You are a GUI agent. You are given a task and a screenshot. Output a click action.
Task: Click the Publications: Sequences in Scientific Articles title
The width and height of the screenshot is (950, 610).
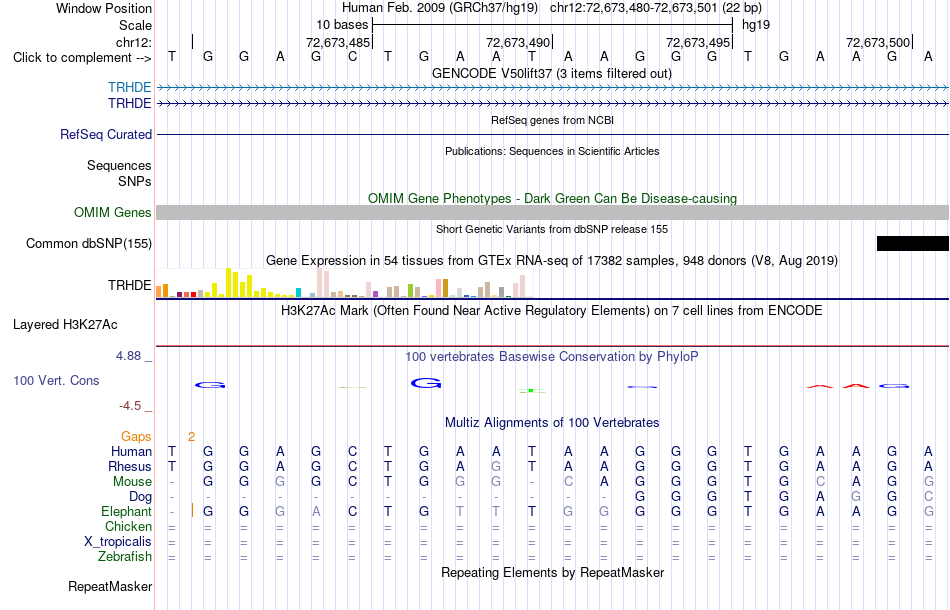click(552, 151)
